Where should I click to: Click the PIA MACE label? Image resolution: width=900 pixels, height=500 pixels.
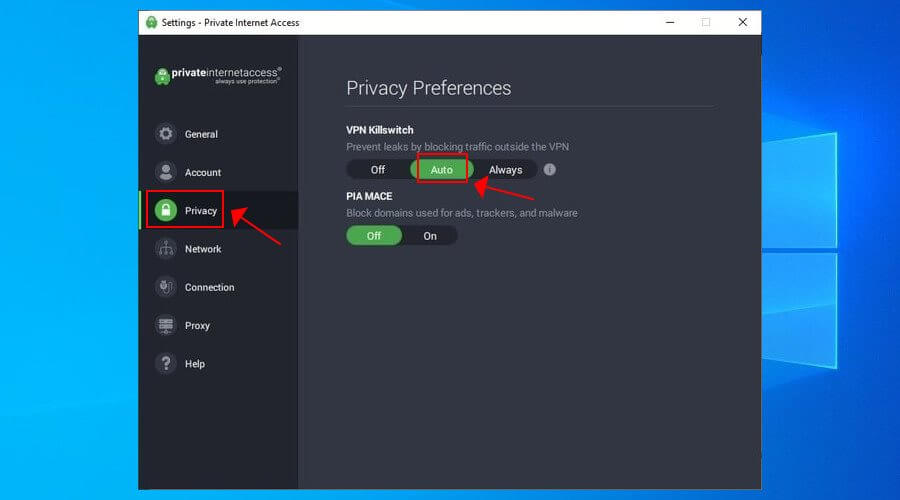[369, 196]
